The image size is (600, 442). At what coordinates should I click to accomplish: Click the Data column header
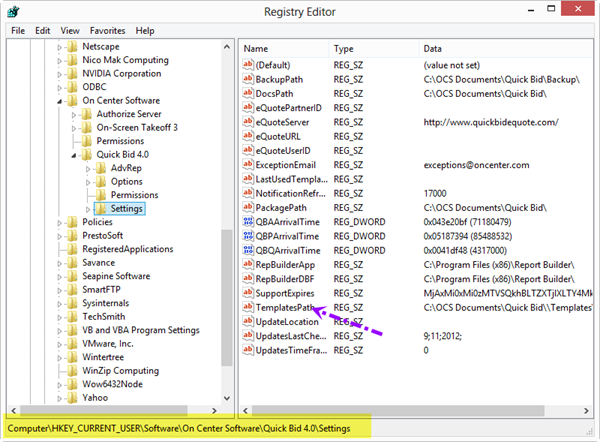(x=506, y=49)
